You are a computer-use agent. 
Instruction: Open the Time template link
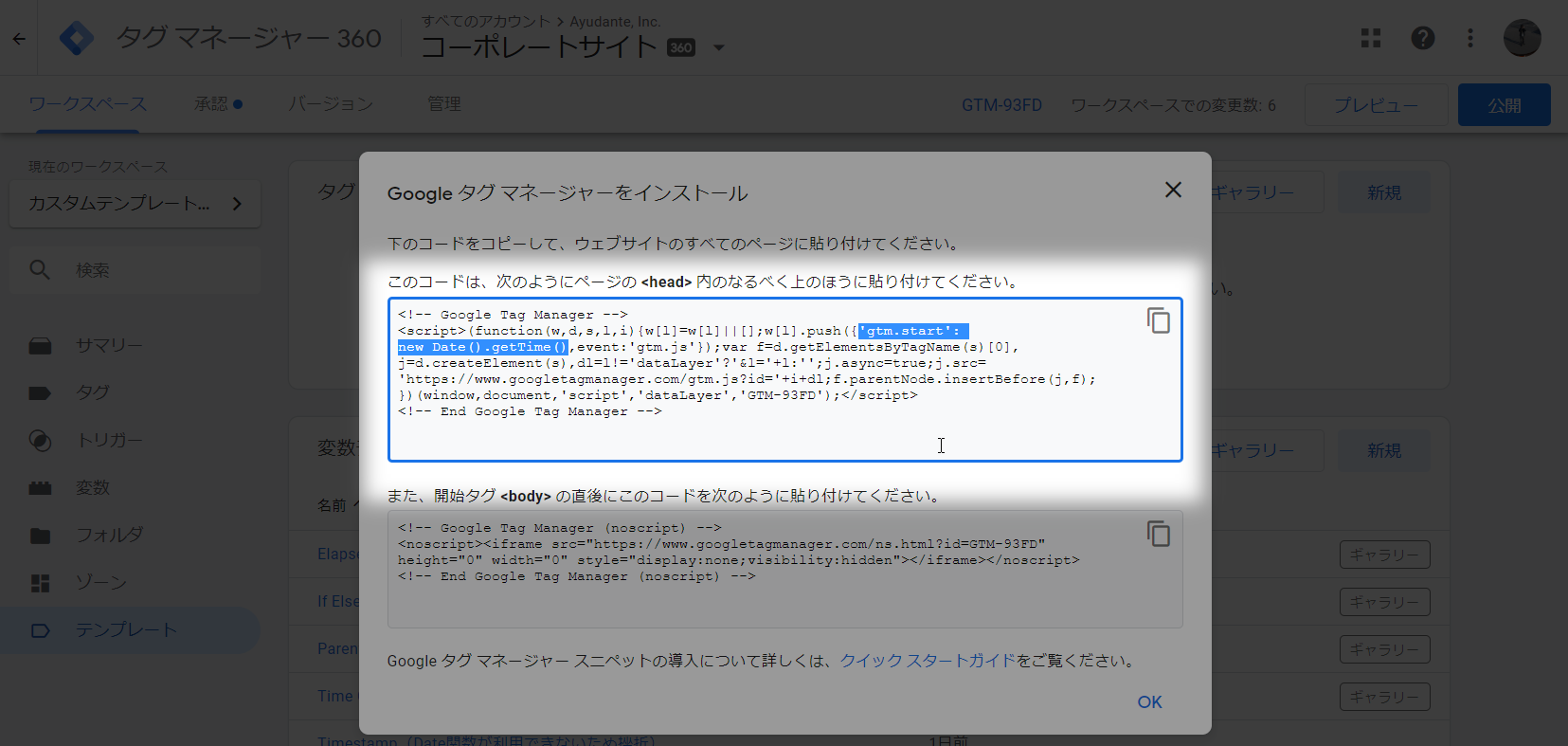(x=335, y=696)
